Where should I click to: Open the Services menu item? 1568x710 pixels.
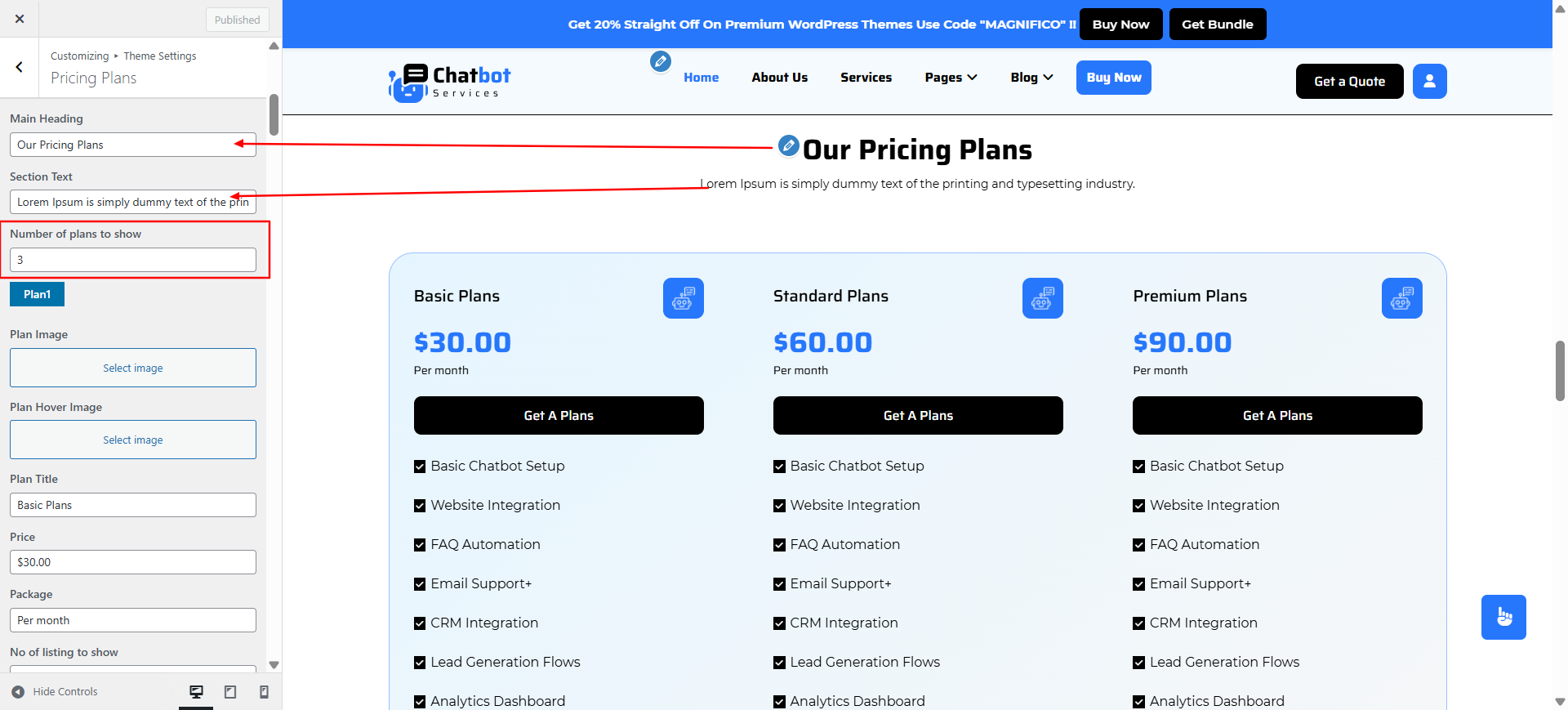click(x=866, y=78)
